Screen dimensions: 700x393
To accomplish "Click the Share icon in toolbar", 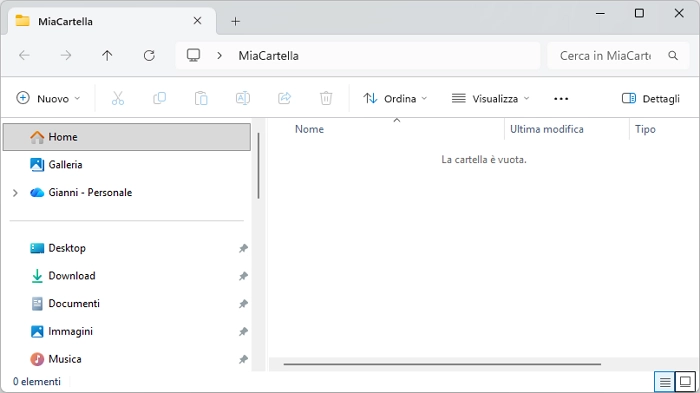I will 284,98.
